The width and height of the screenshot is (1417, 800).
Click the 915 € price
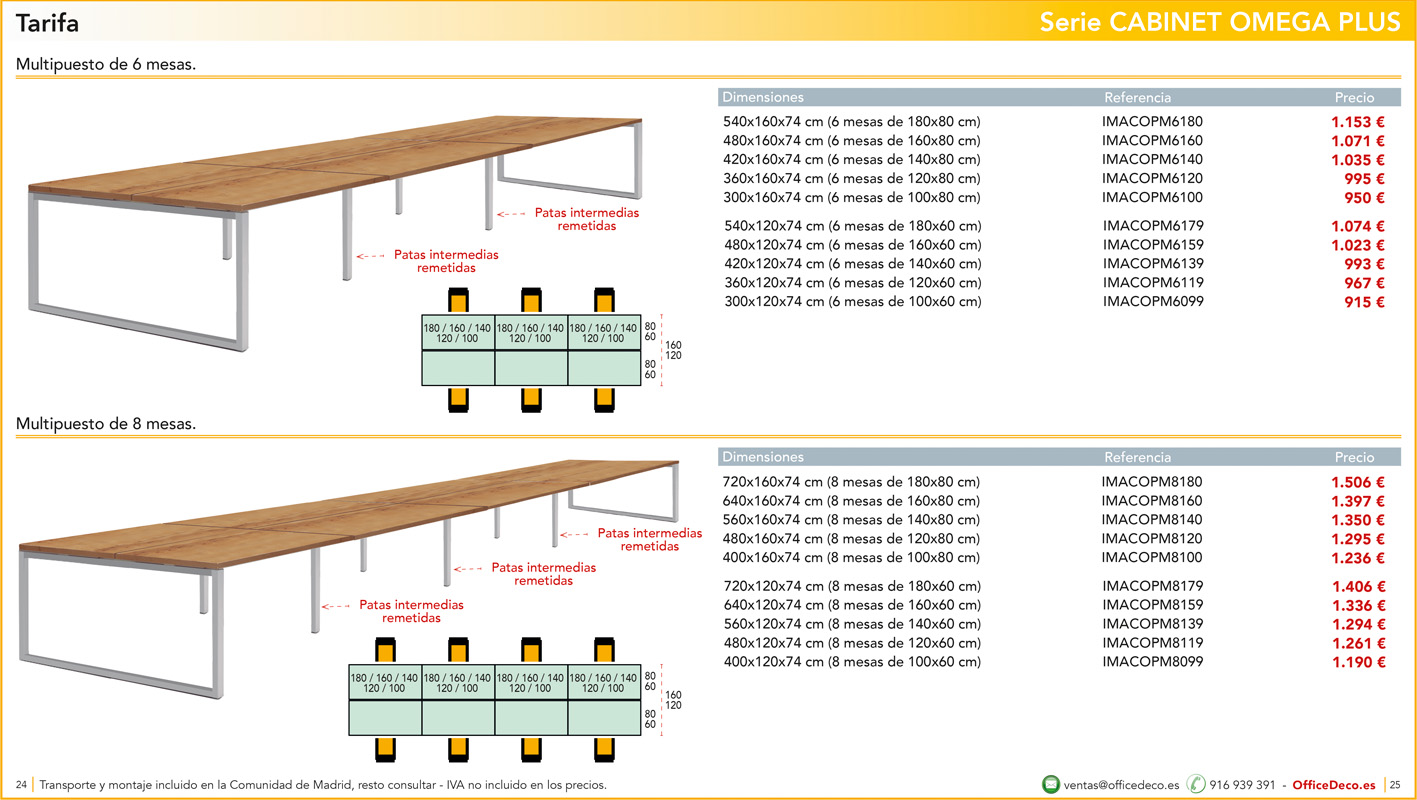coord(1364,302)
